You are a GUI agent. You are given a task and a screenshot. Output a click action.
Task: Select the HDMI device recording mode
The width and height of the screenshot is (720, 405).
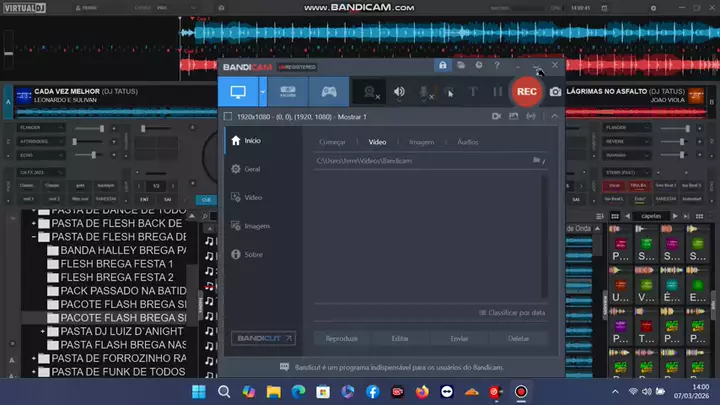pyautogui.click(x=286, y=92)
